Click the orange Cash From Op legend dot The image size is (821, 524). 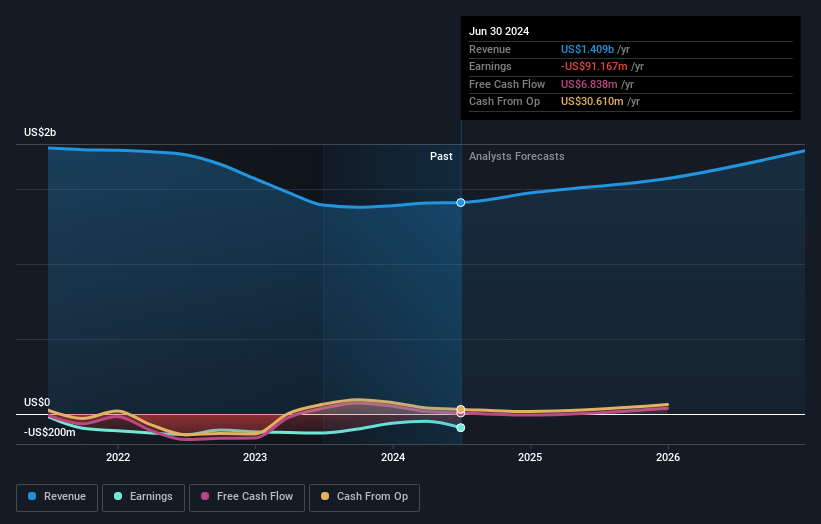point(325,496)
